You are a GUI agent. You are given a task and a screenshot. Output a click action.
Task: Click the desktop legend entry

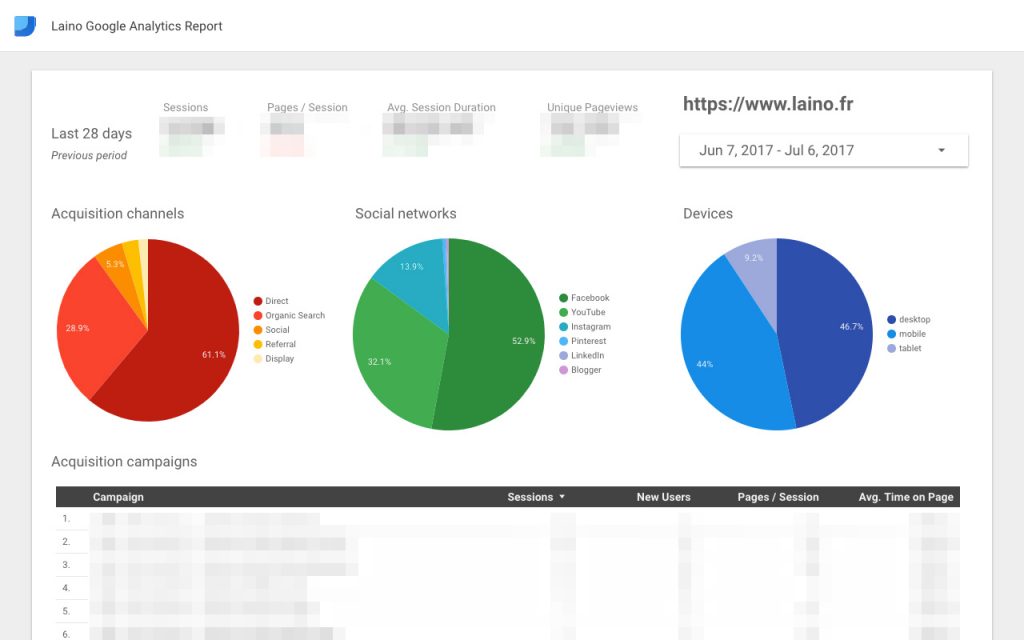(909, 319)
